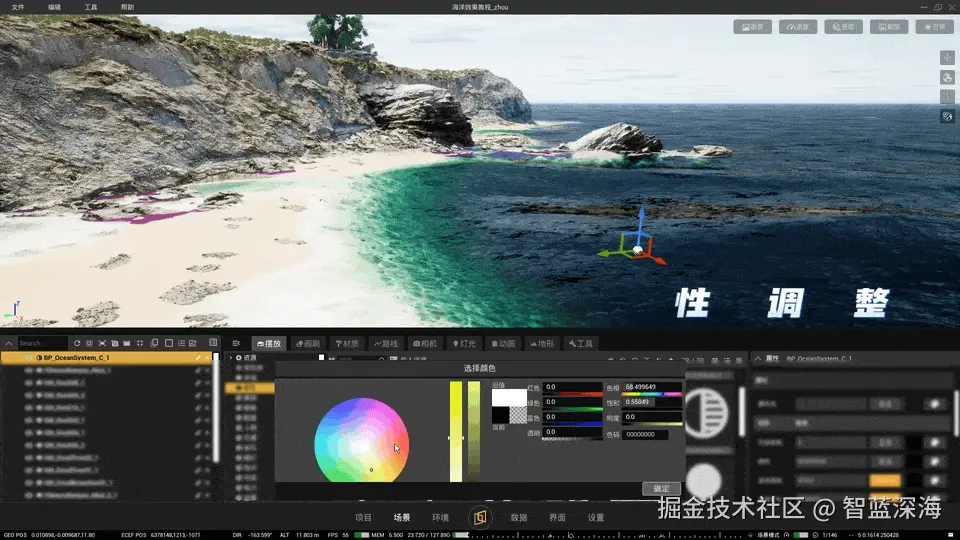Click the list view icon in outliner toolbar
Image resolution: width=960 pixels, height=540 pixels.
[x=181, y=343]
